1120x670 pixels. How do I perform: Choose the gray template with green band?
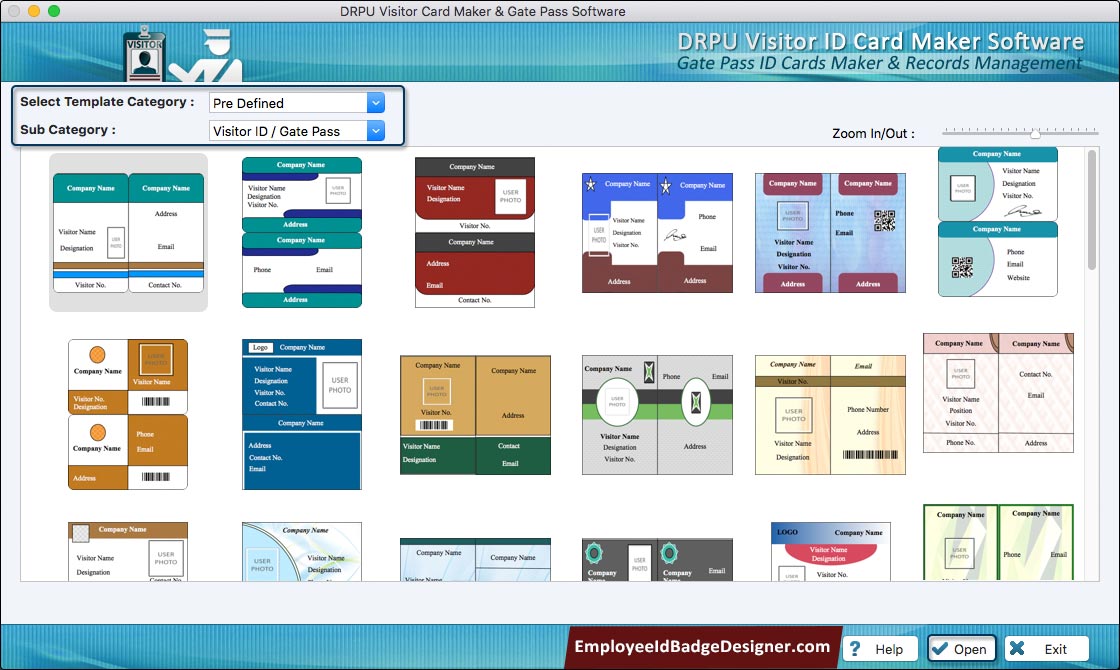click(657, 415)
